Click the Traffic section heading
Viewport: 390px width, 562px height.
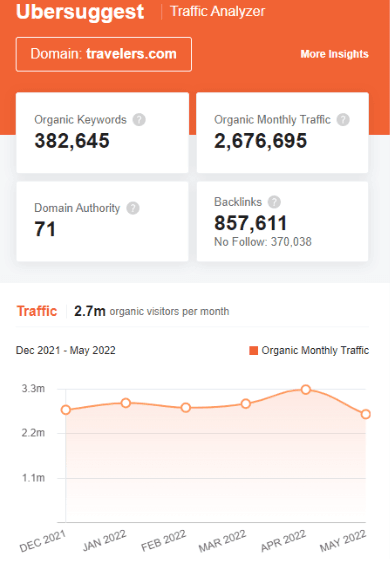click(x=37, y=311)
